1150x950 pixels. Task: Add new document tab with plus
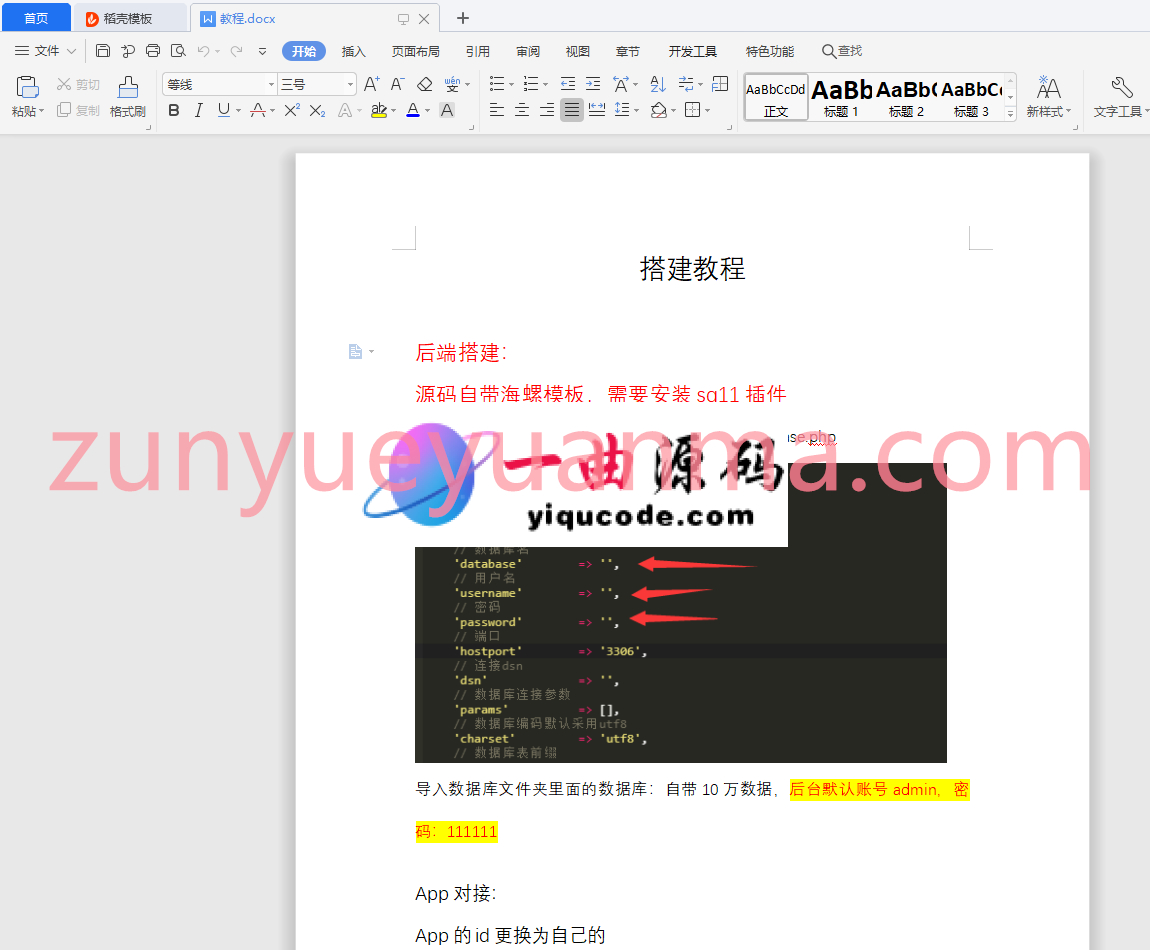pos(463,18)
